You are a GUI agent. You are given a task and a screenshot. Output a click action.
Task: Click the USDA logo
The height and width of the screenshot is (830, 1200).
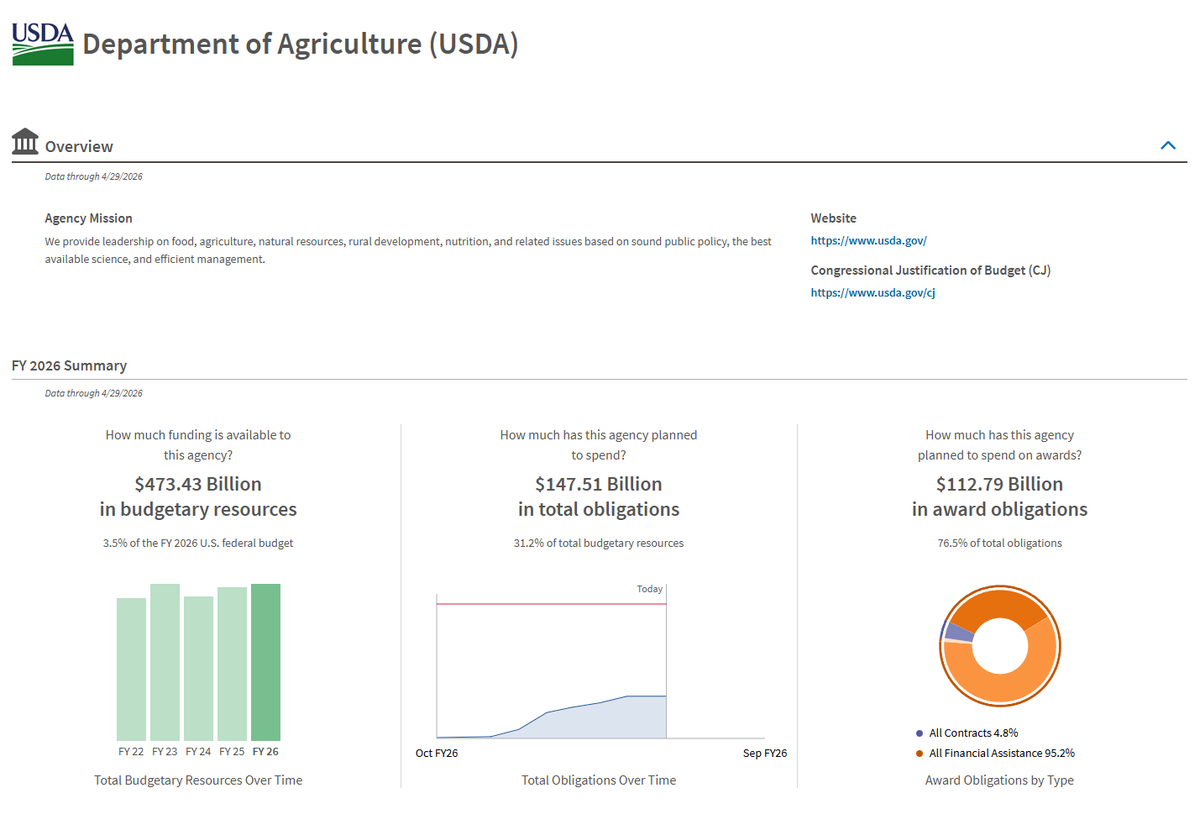pyautogui.click(x=43, y=44)
